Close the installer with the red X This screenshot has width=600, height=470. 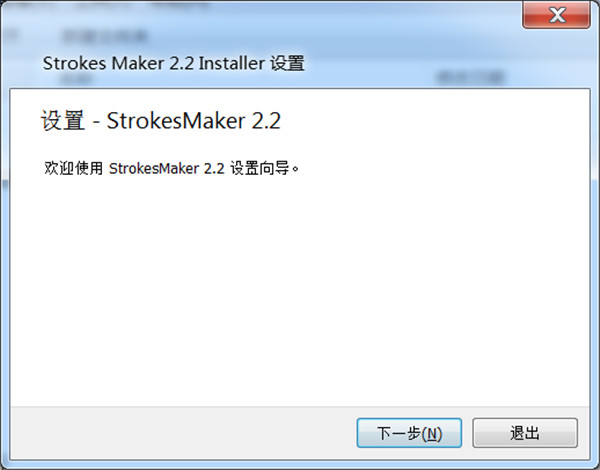click(556, 15)
